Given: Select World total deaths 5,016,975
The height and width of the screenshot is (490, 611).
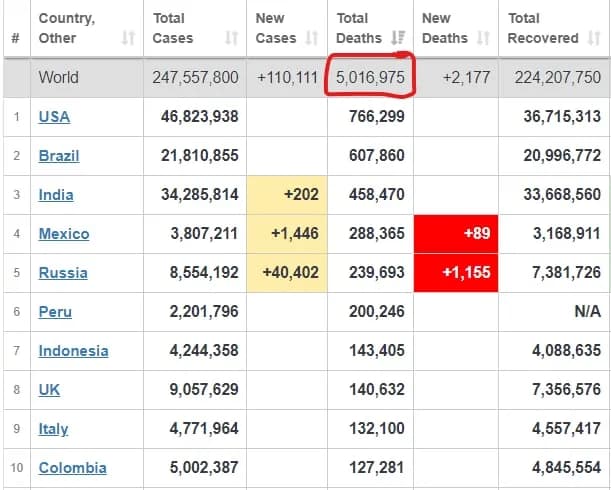Looking at the screenshot, I should tap(370, 77).
